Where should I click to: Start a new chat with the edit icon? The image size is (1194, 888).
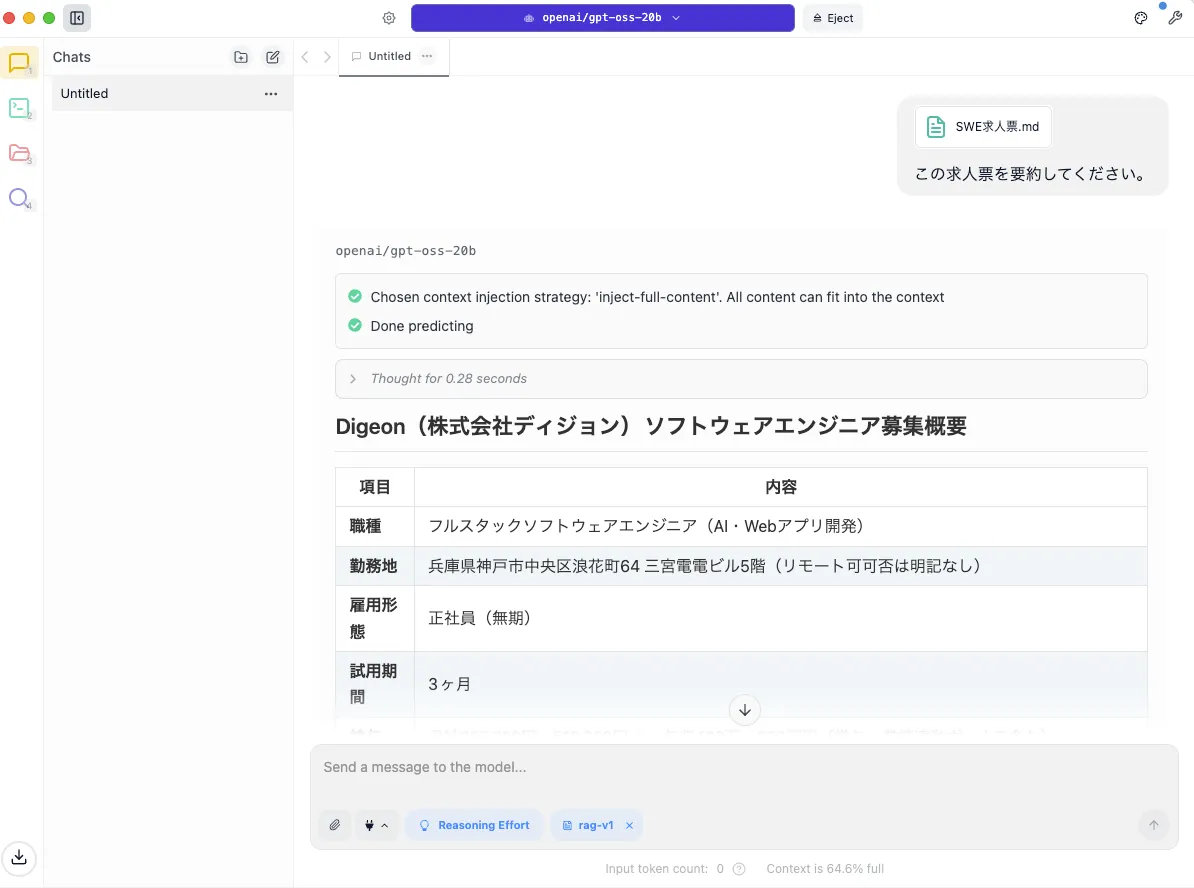tap(273, 57)
